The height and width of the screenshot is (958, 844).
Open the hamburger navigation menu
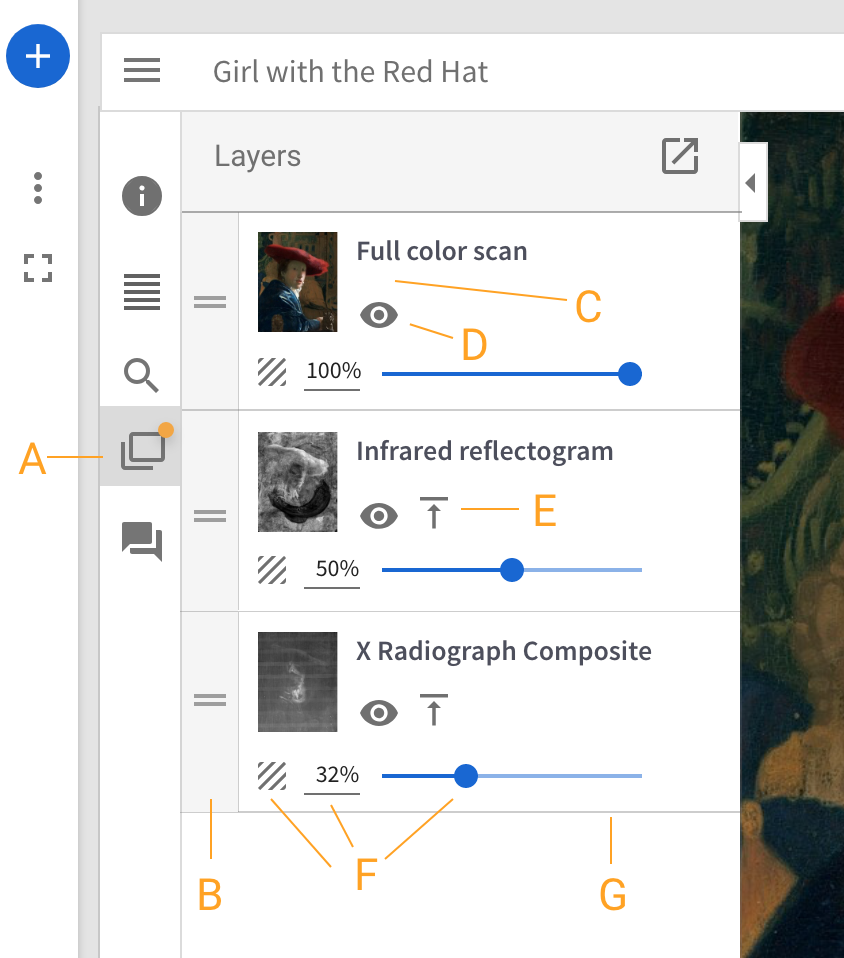coord(141,71)
